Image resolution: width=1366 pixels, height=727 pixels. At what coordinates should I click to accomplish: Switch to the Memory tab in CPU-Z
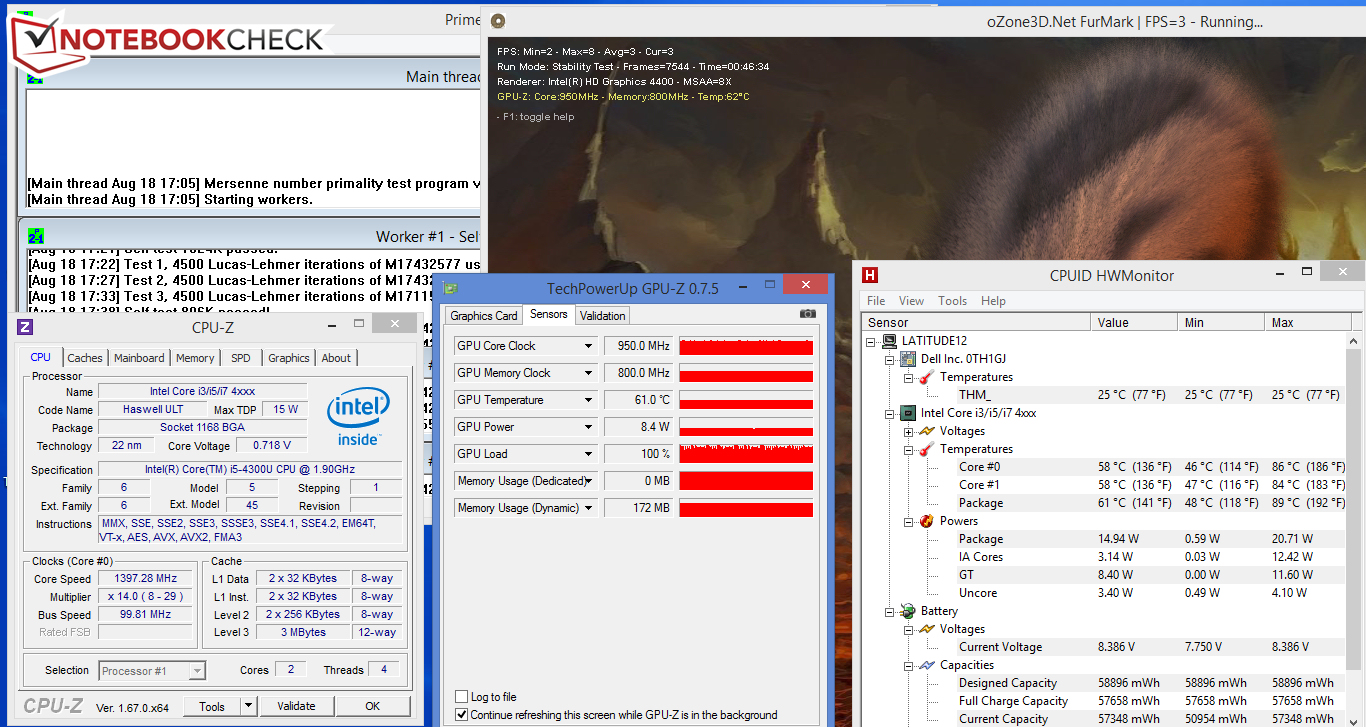point(195,358)
